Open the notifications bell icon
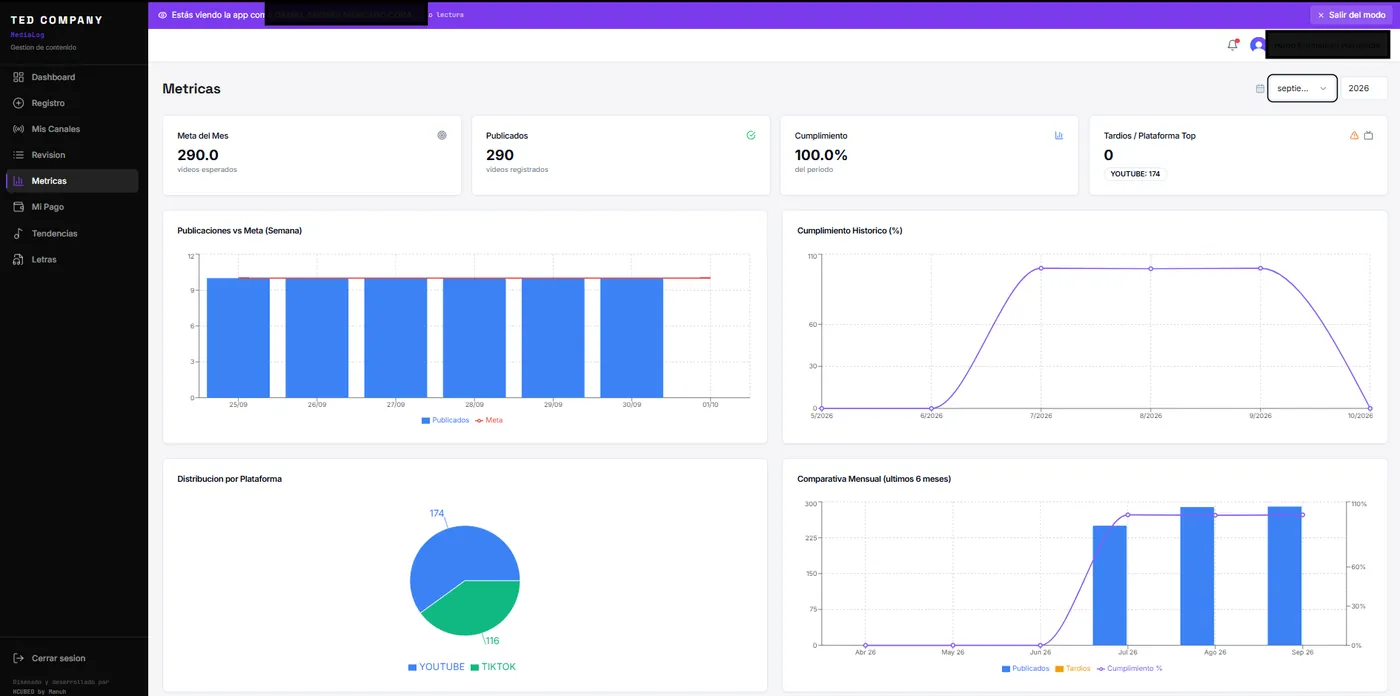 1232,45
